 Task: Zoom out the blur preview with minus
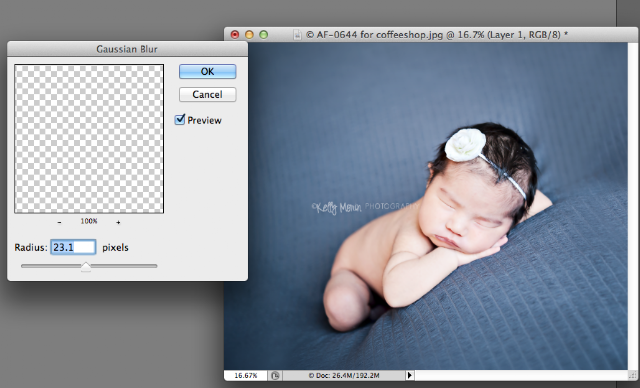(60, 222)
